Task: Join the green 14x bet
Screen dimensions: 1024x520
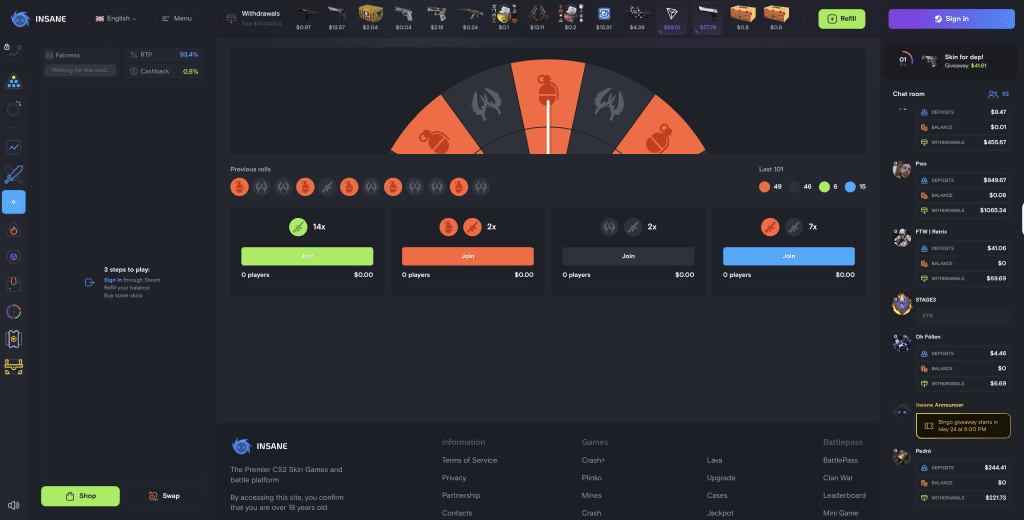Action: point(307,256)
